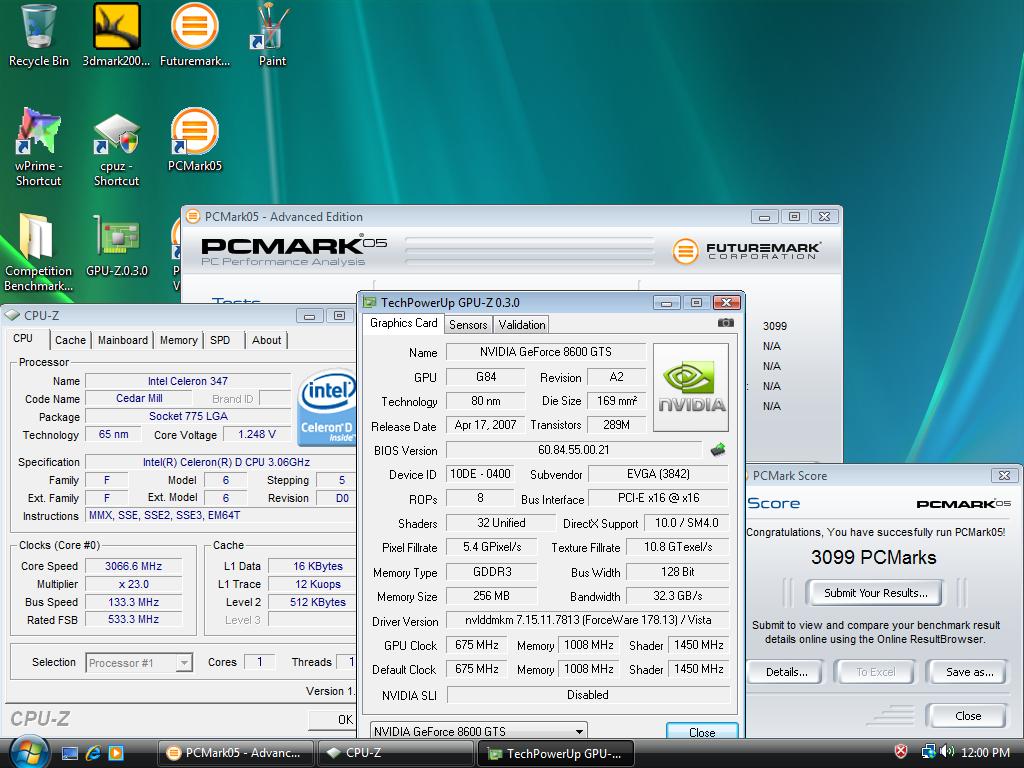Click the Intel Celeron 347 name field
1024x768 pixels.
click(x=188, y=381)
